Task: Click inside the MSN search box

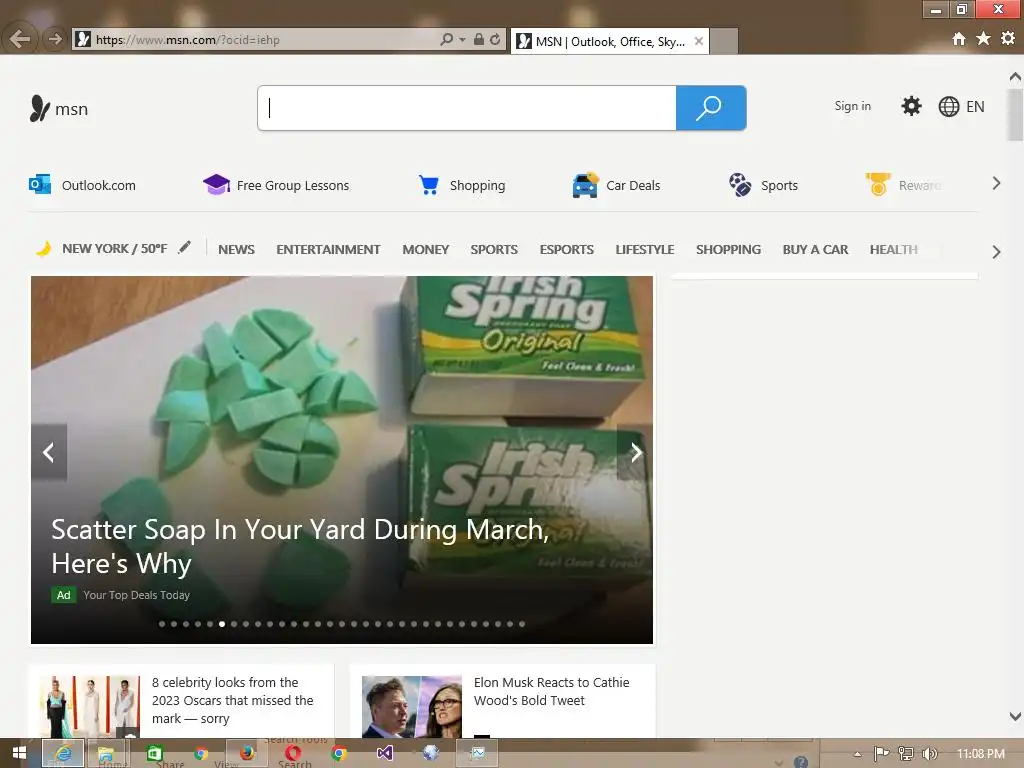Action: pos(467,108)
